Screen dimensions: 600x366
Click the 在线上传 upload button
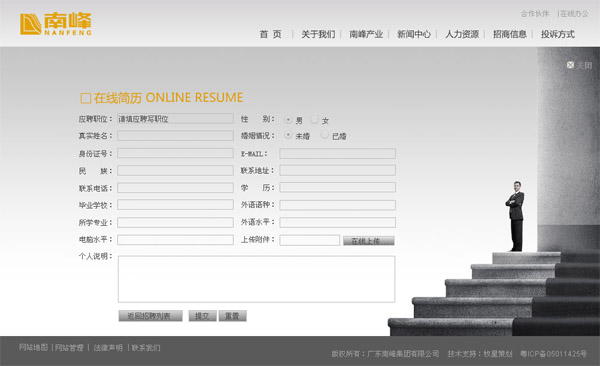[368, 241]
